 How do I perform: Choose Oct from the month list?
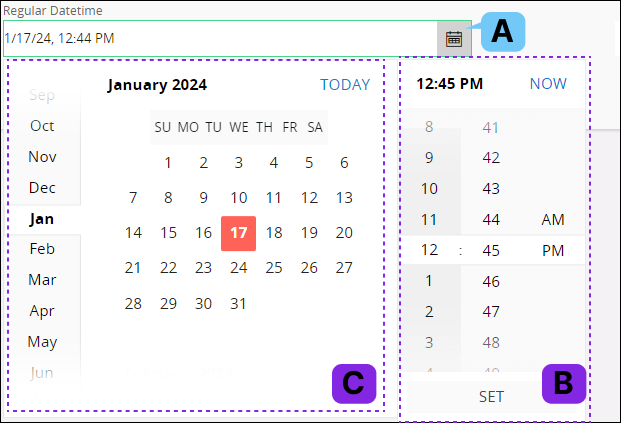pyautogui.click(x=42, y=126)
